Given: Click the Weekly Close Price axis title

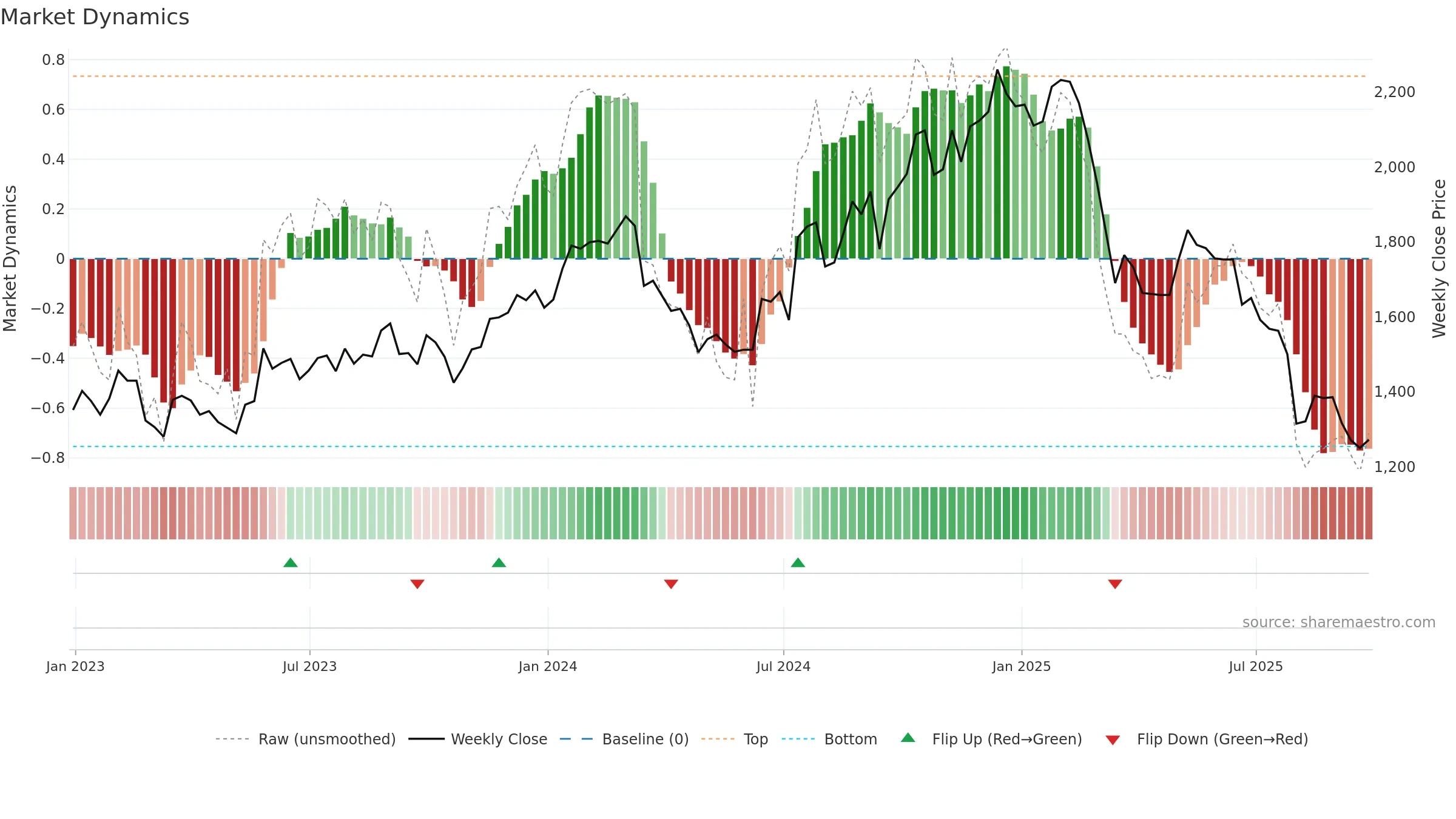Looking at the screenshot, I should pyautogui.click(x=1440, y=258).
